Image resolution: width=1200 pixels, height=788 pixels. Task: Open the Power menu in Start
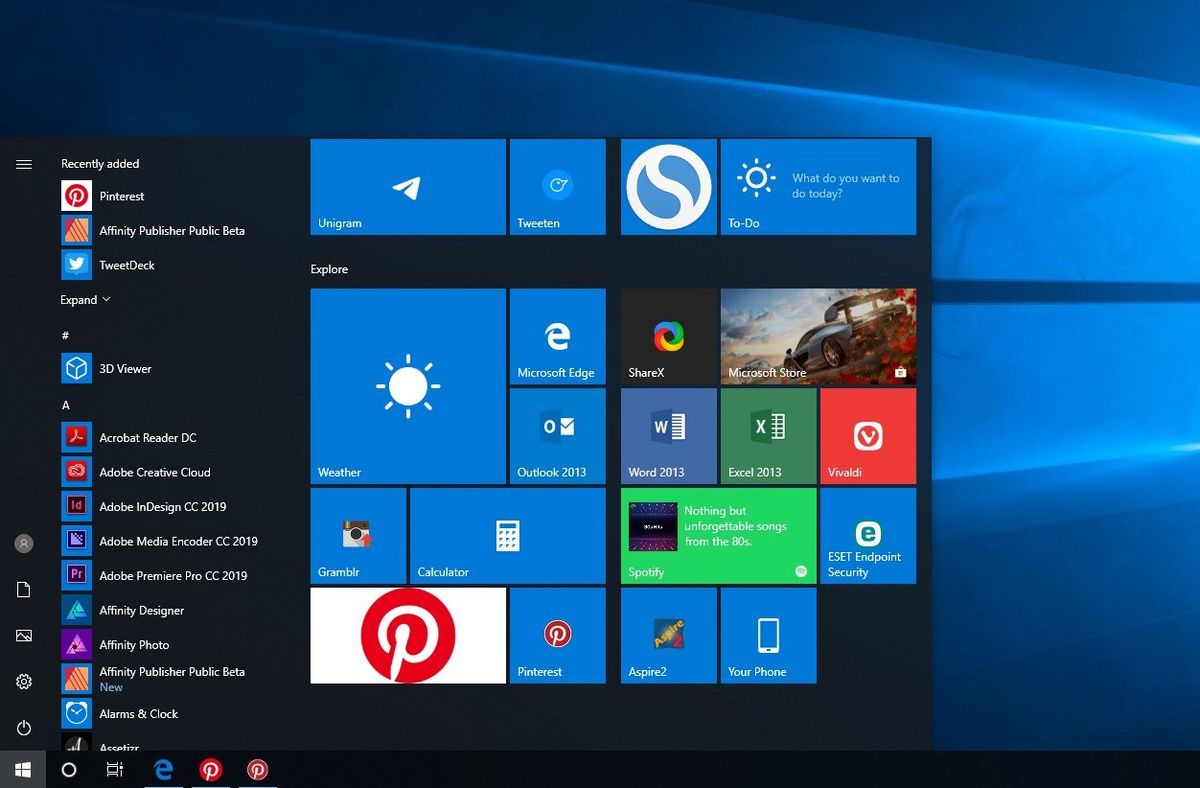point(23,728)
